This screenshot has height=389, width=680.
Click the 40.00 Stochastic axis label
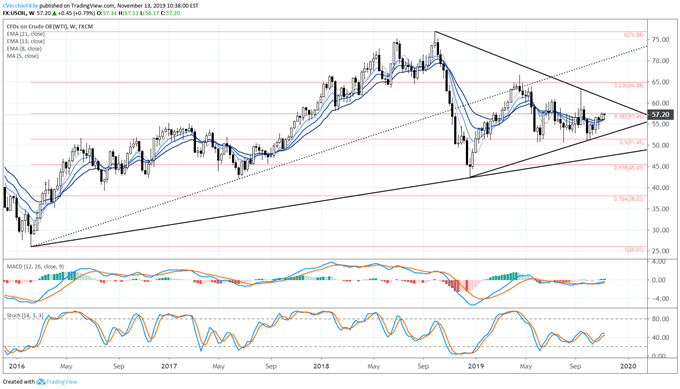click(x=660, y=337)
